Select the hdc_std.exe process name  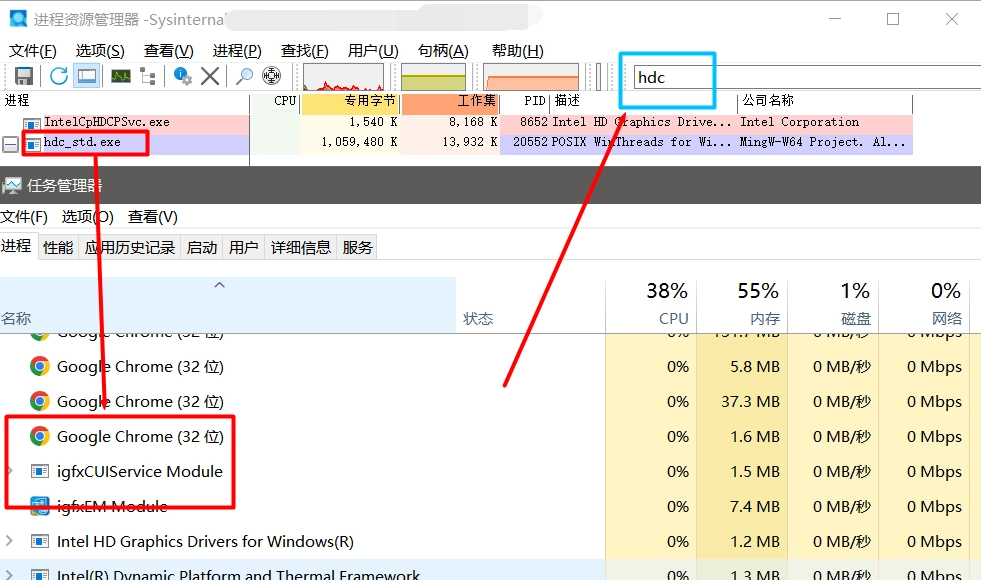coord(82,143)
